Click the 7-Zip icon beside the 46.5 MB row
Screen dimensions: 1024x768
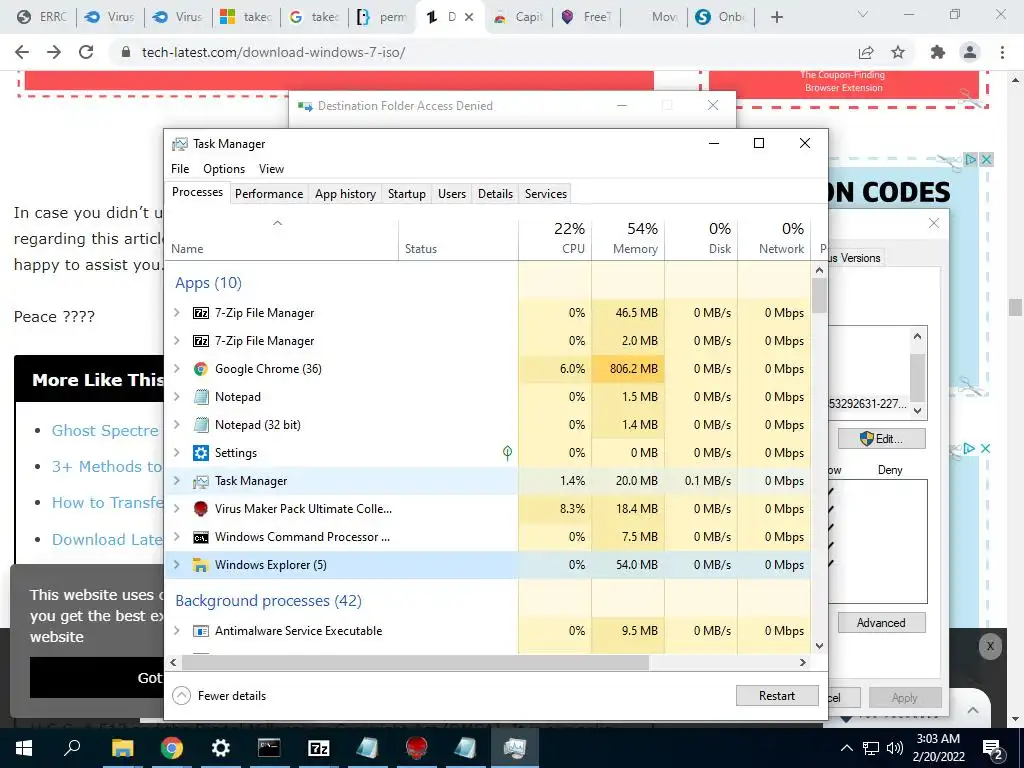200,313
